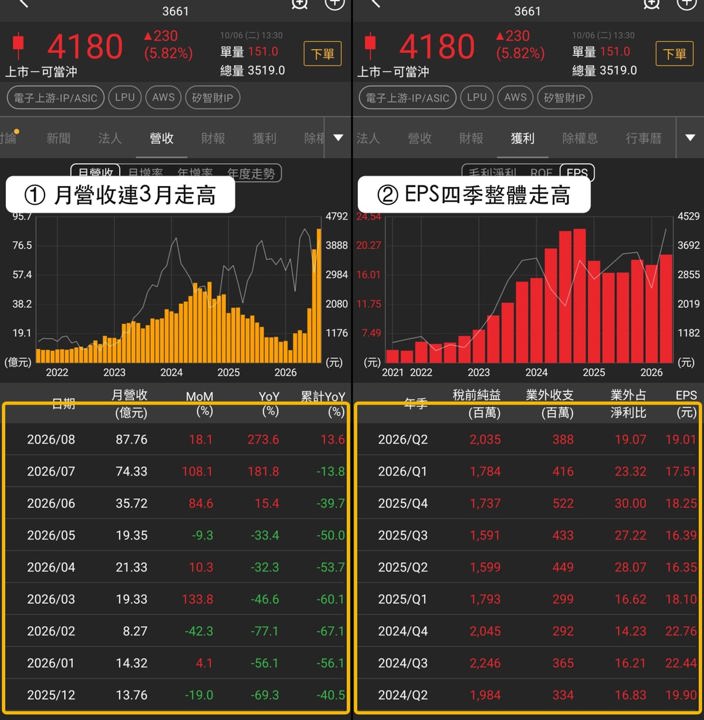
Task: Expand tab dropdown arrow in left panel
Action: (338, 138)
